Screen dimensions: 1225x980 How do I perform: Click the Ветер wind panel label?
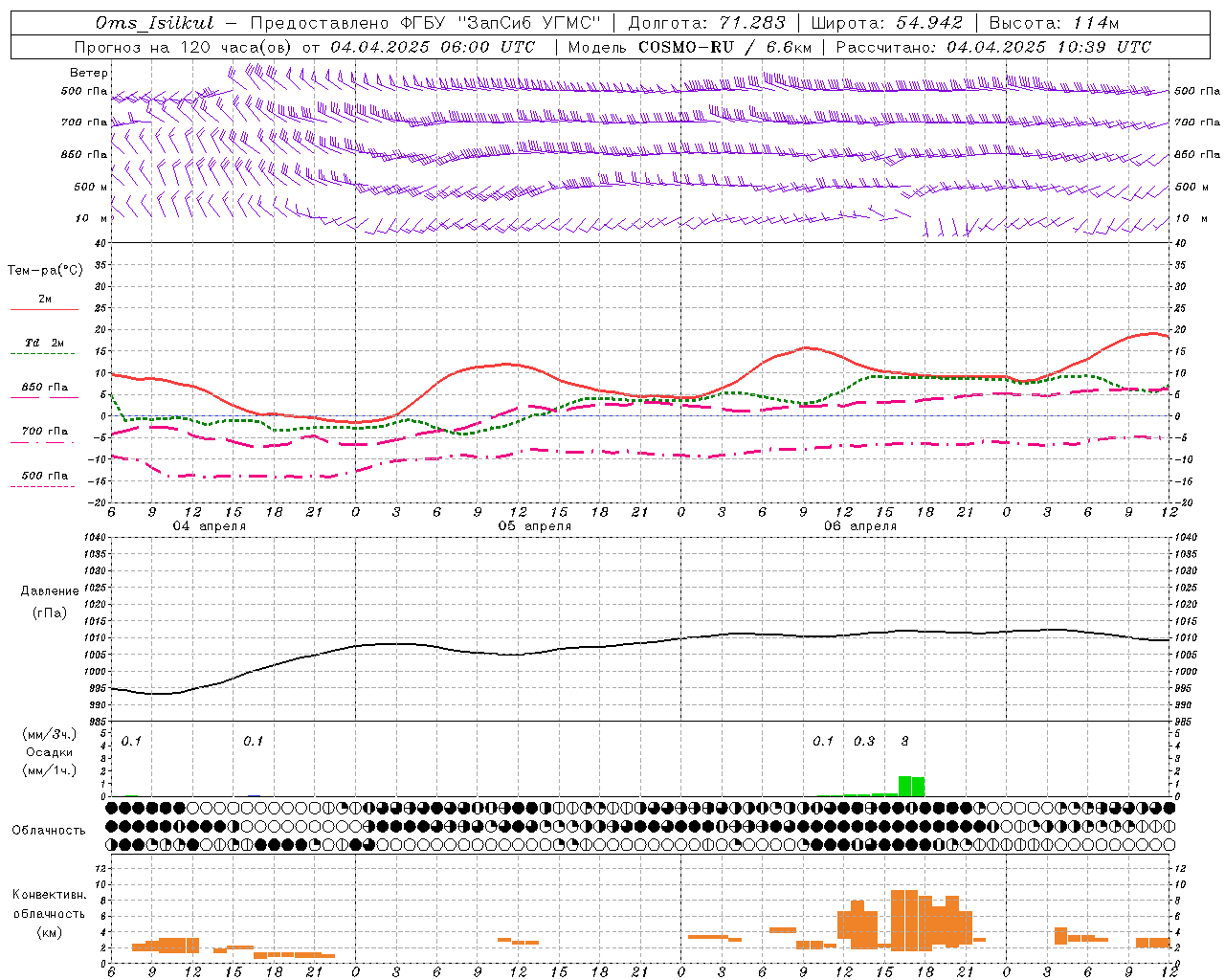click(89, 73)
